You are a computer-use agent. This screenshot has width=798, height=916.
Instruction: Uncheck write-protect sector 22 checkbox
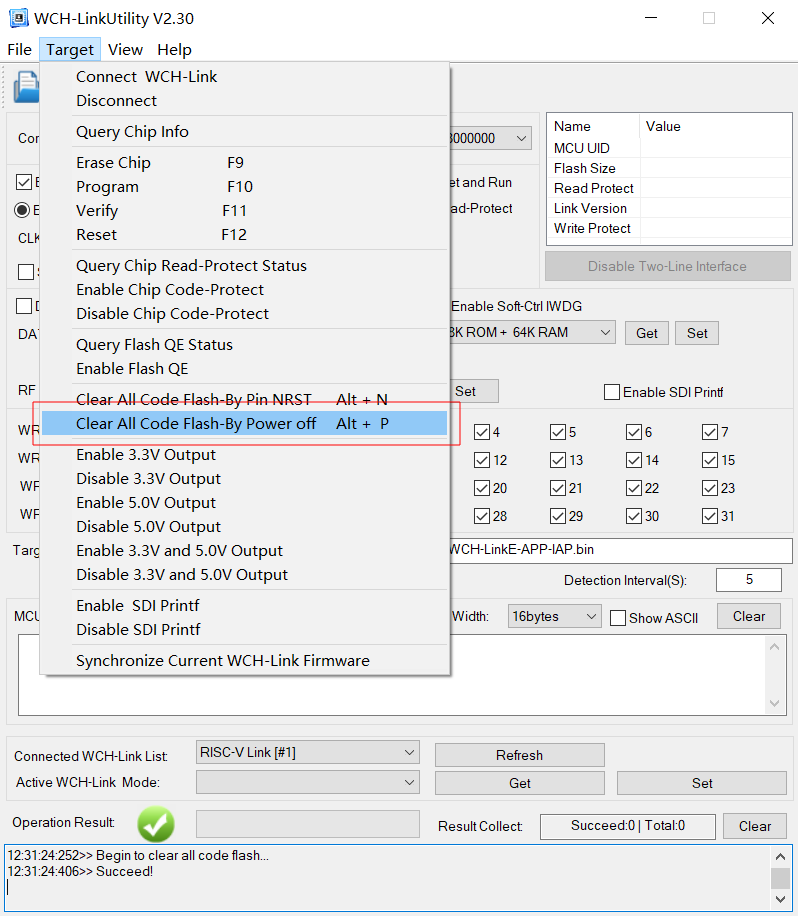(x=634, y=488)
